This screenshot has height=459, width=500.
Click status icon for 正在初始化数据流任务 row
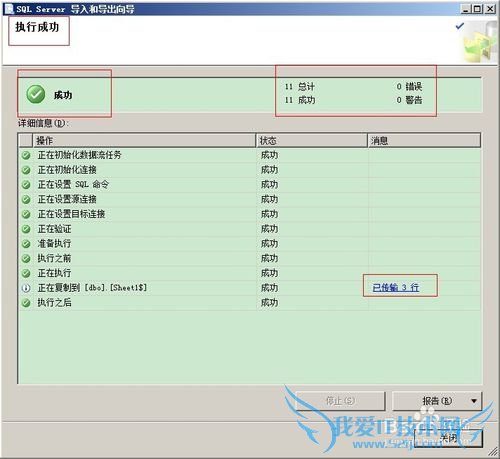[26, 155]
